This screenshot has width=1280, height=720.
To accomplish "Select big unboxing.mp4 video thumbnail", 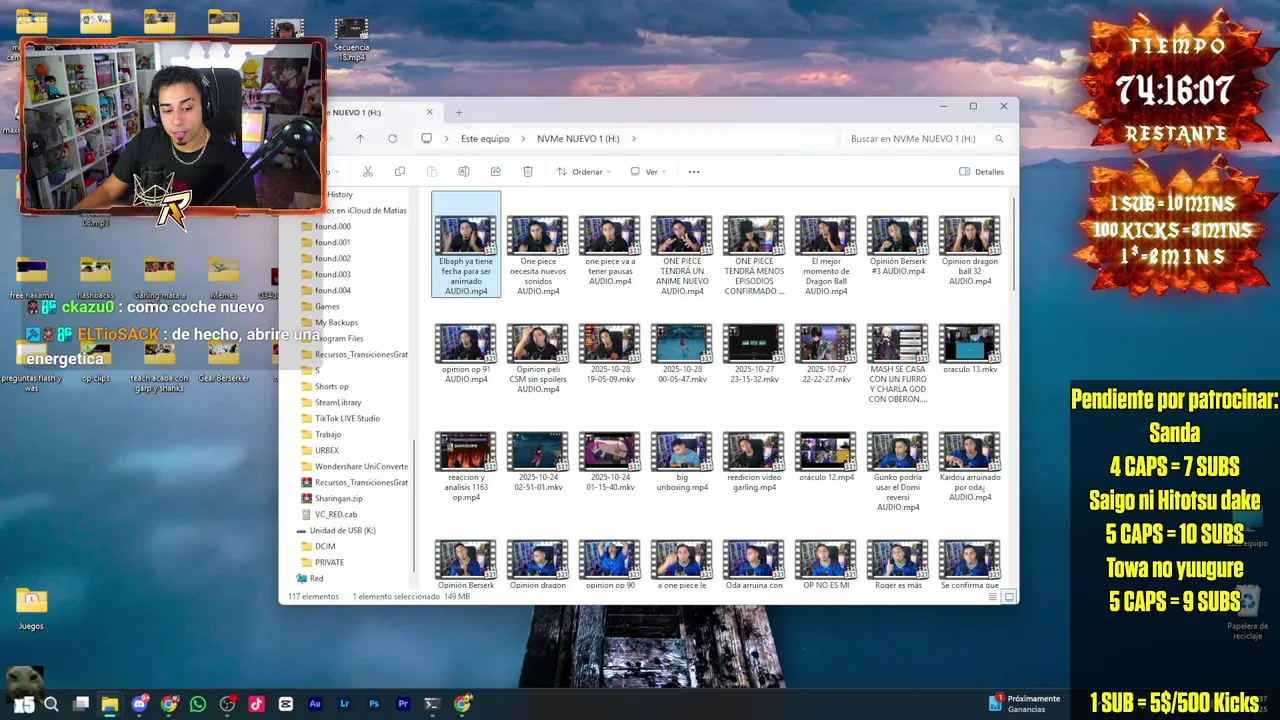I will (682, 451).
